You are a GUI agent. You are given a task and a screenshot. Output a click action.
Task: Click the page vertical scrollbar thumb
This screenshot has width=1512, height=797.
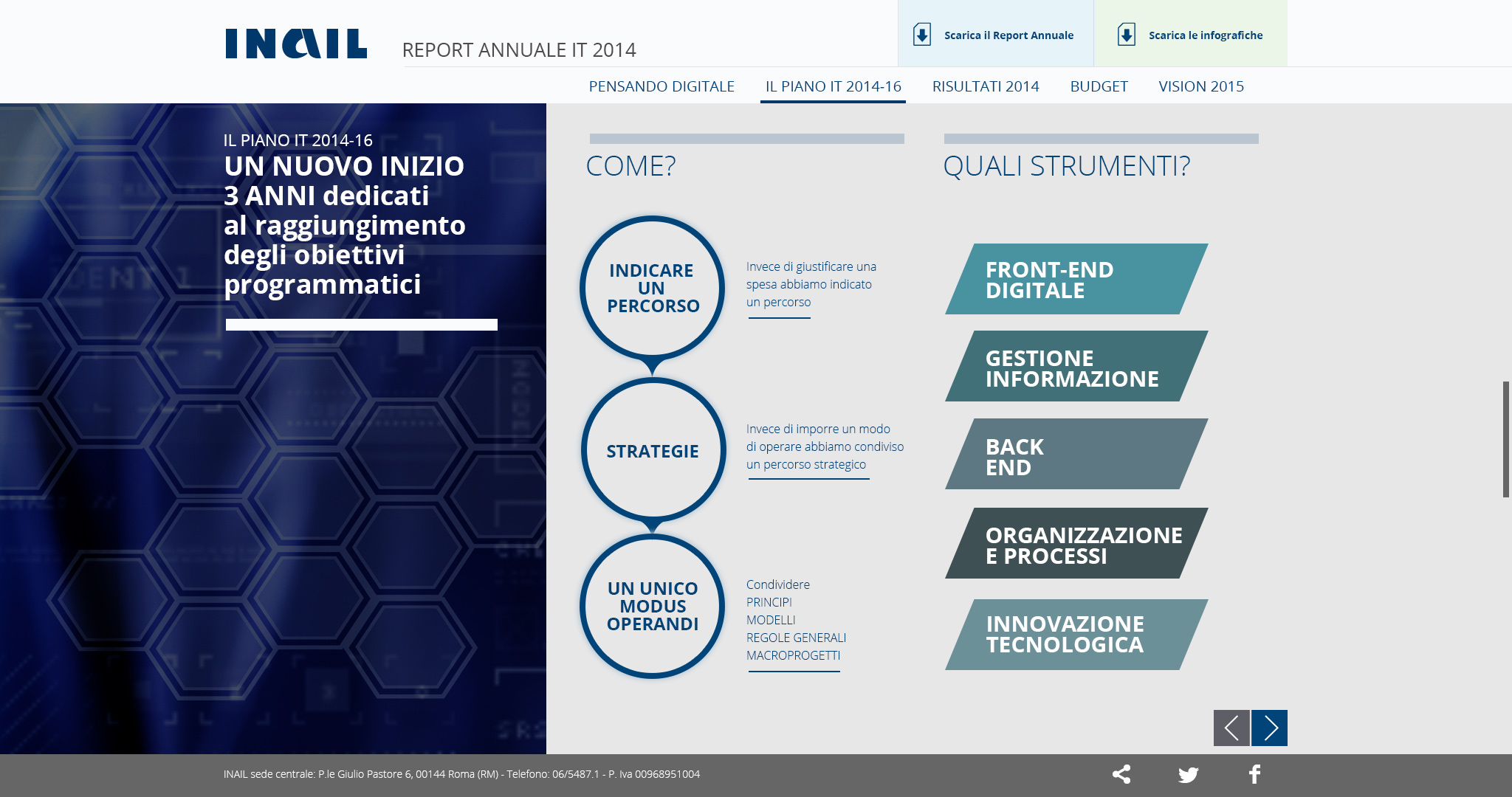point(1506,439)
